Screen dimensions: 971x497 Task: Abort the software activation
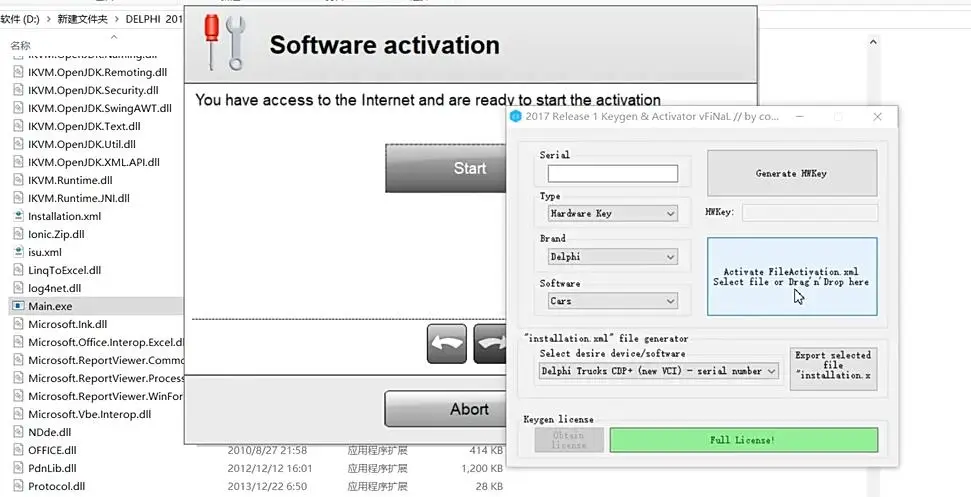[446, 408]
